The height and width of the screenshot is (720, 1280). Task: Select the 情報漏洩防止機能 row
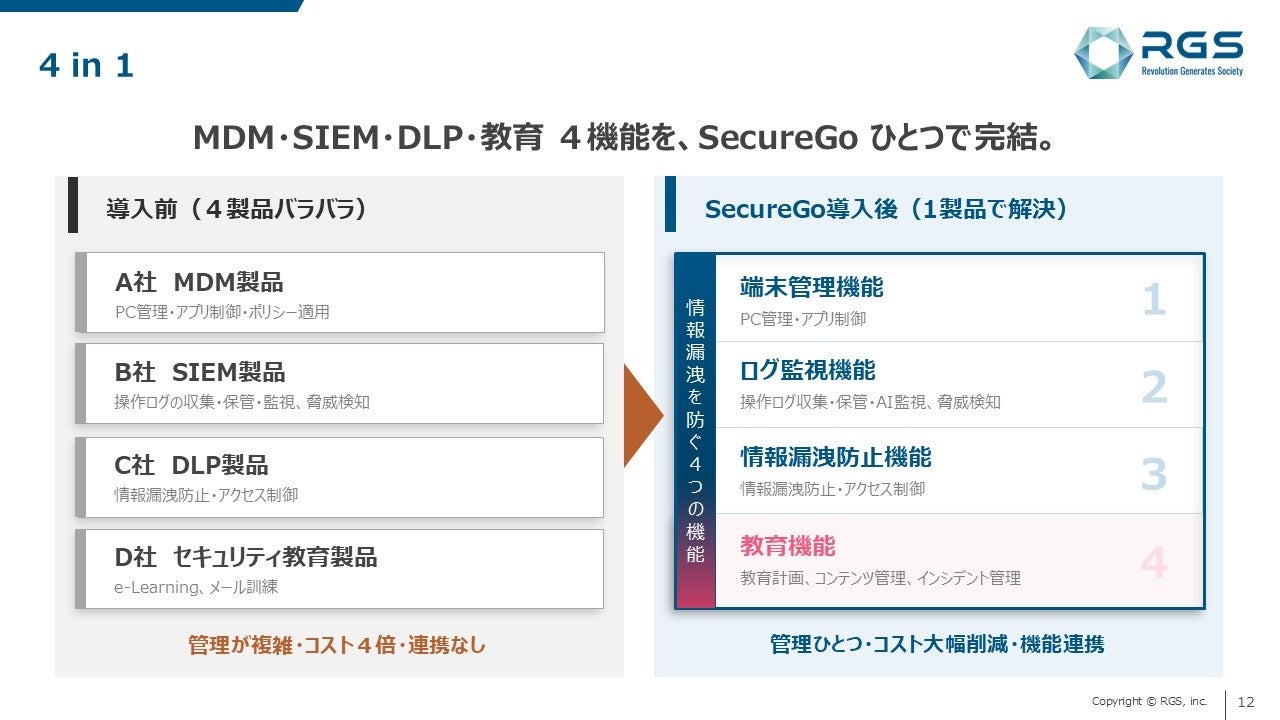tap(959, 471)
